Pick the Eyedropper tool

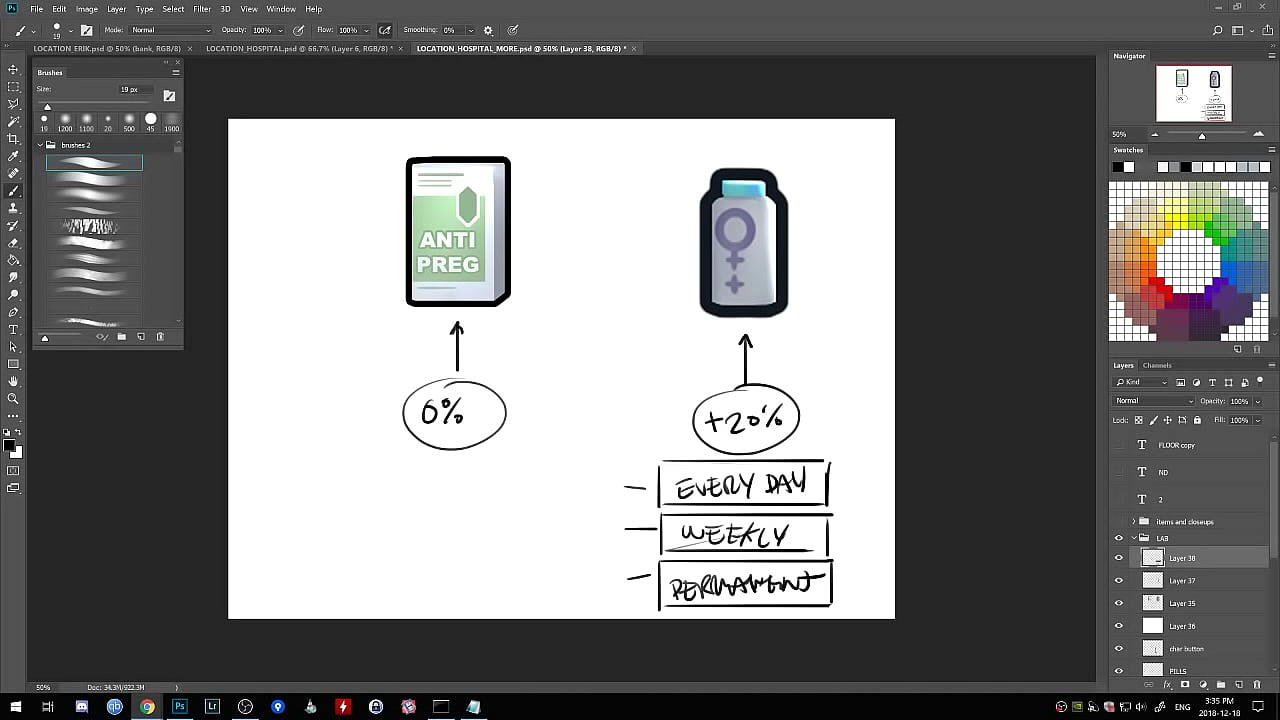[x=13, y=156]
